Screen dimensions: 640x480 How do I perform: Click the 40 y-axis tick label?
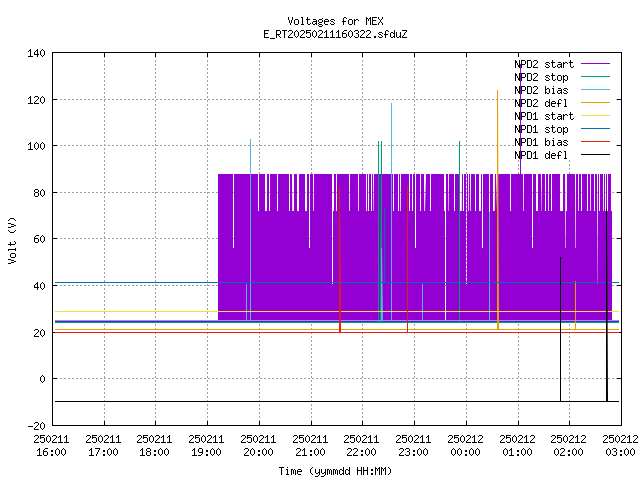point(39,286)
